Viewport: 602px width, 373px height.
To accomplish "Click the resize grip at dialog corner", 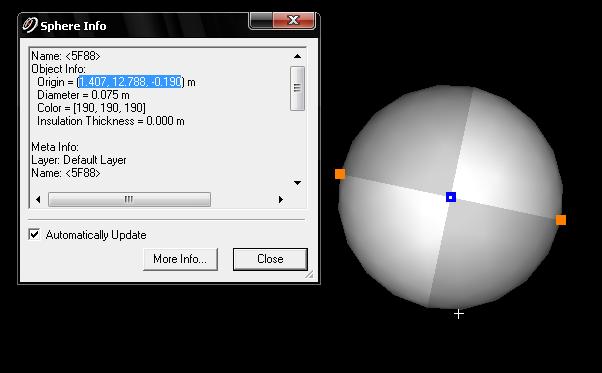I will [309, 274].
